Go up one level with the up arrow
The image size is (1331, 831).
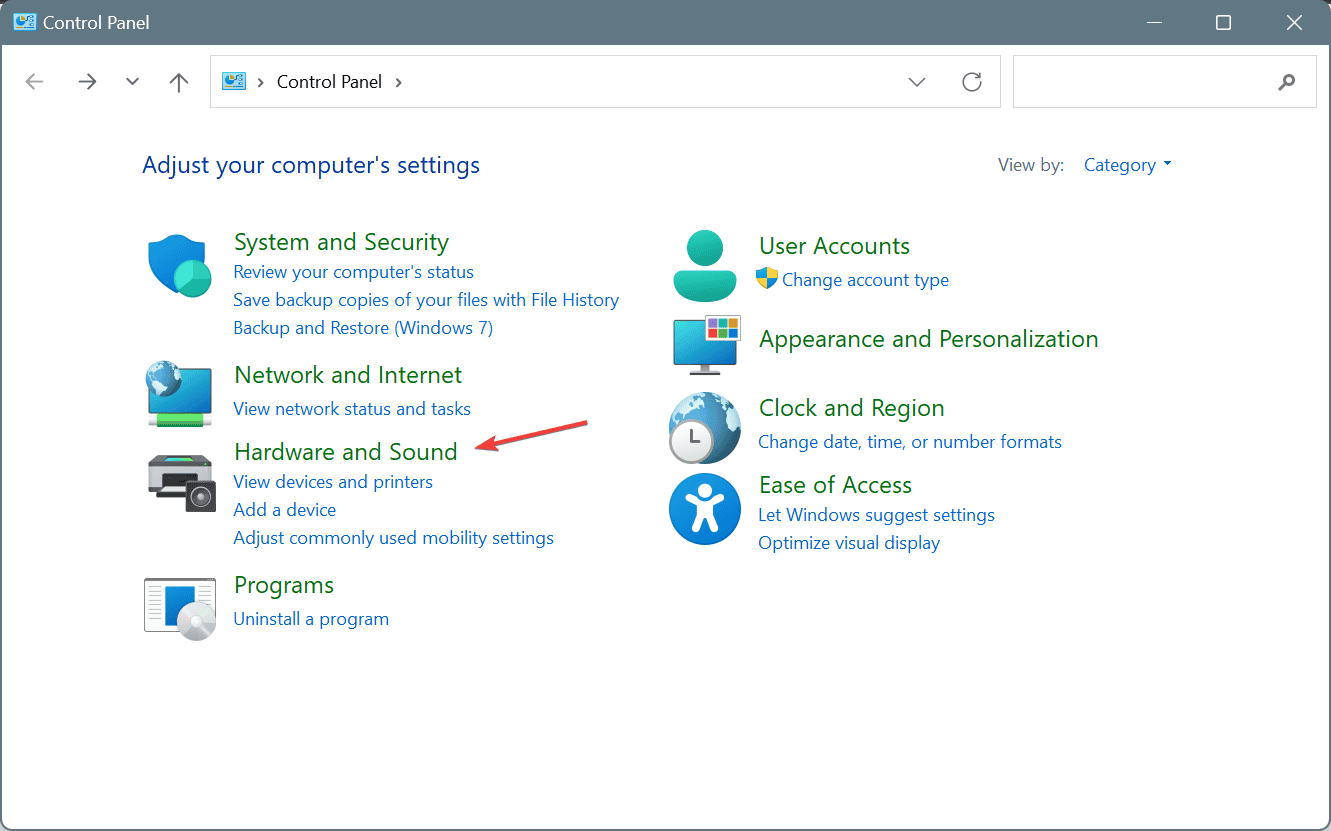179,82
